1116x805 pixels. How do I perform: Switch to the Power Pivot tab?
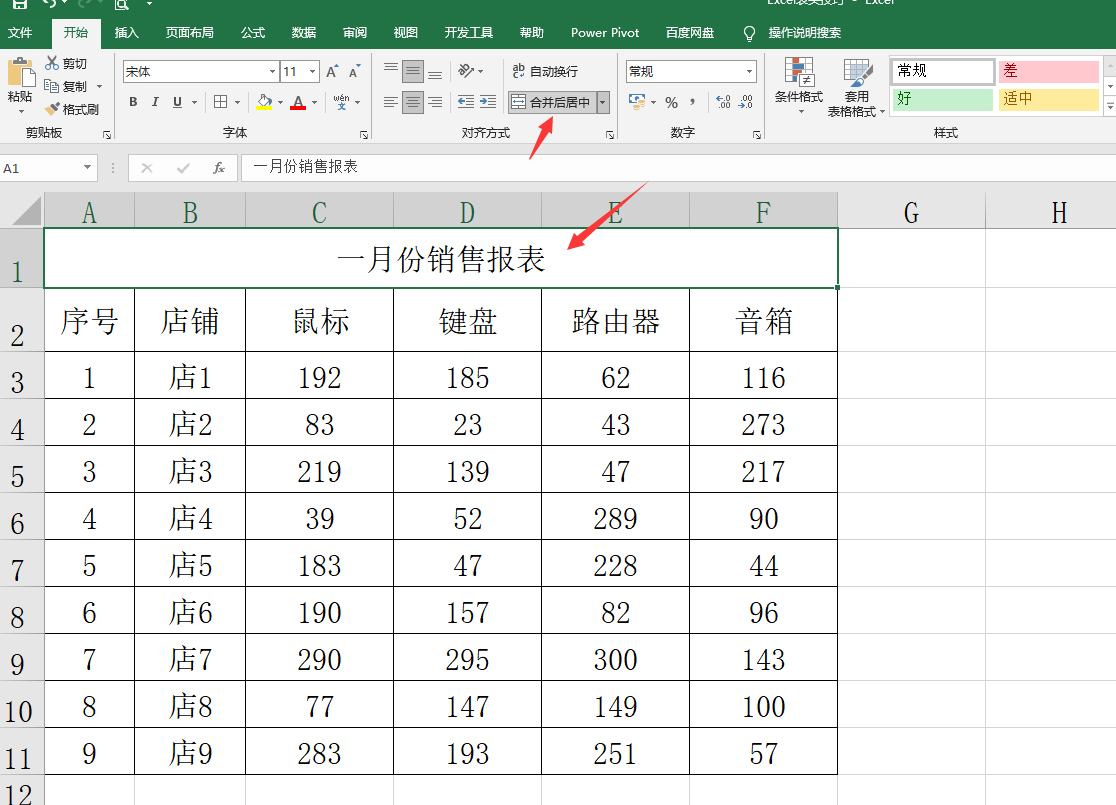click(605, 33)
